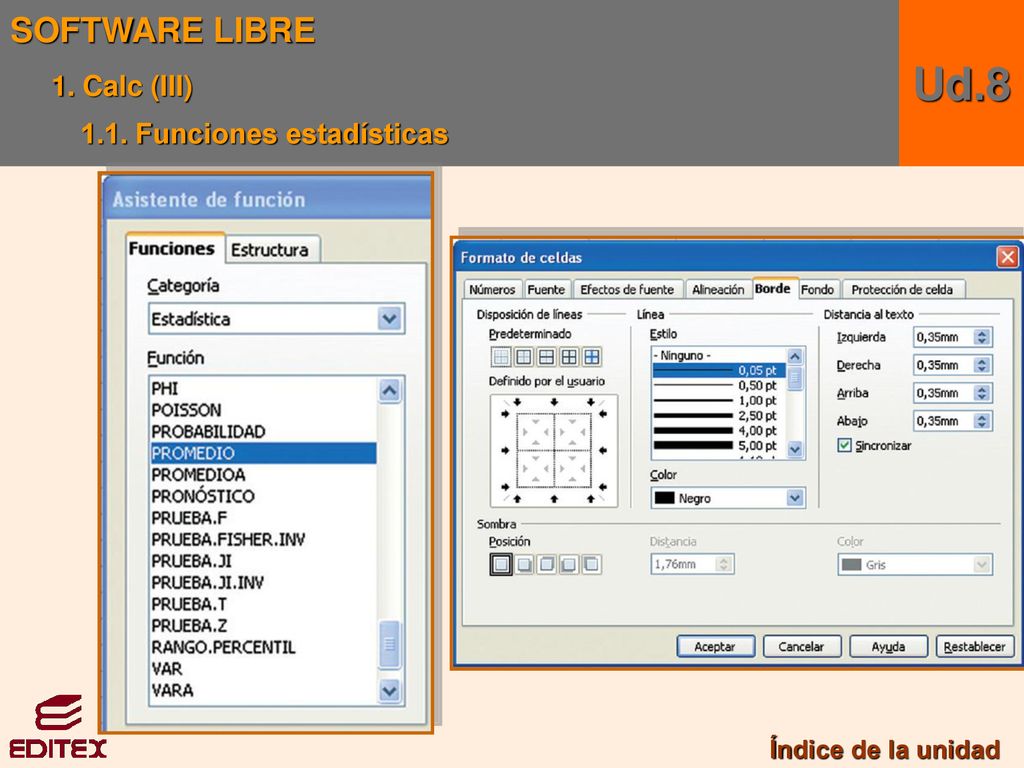Select the no-shadow position icon
This screenshot has height=768, width=1024.
click(501, 564)
